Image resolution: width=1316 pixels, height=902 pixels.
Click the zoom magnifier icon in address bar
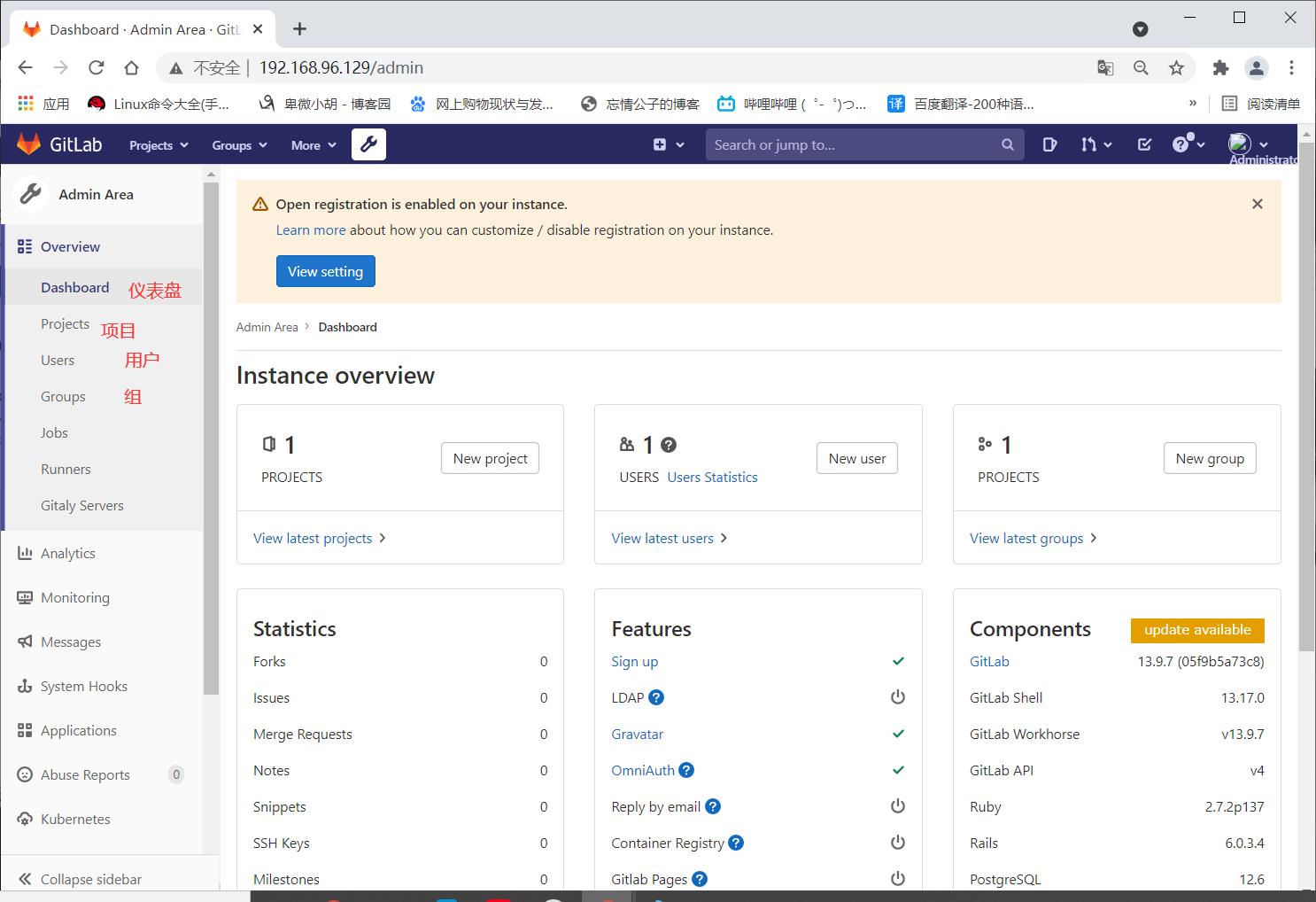click(x=1141, y=67)
